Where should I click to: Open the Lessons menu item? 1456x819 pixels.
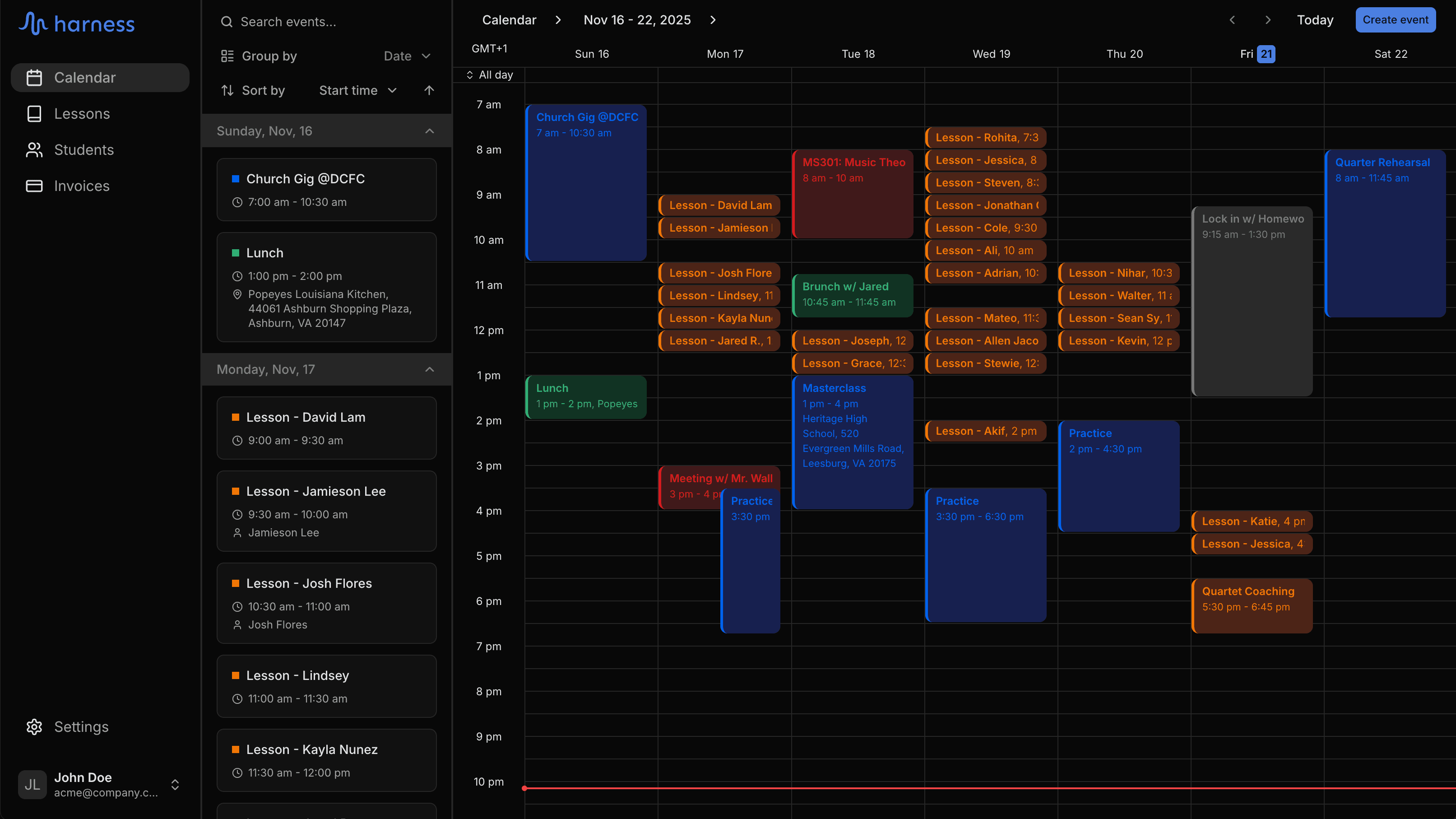pyautogui.click(x=82, y=114)
